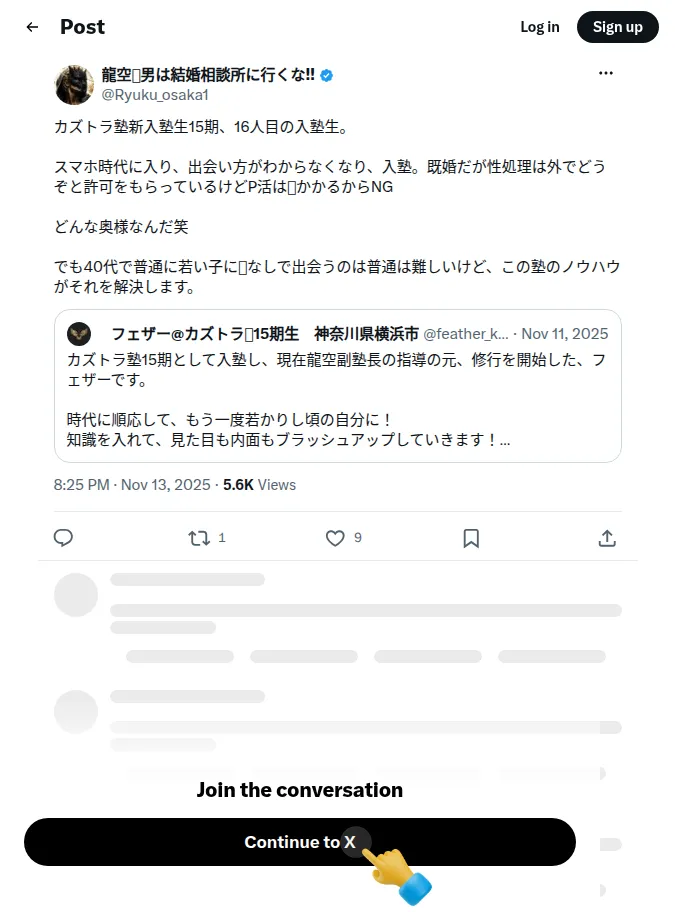Viewport: 675px width, 912px height.
Task: Click the blue verified badge
Action: pyautogui.click(x=327, y=75)
